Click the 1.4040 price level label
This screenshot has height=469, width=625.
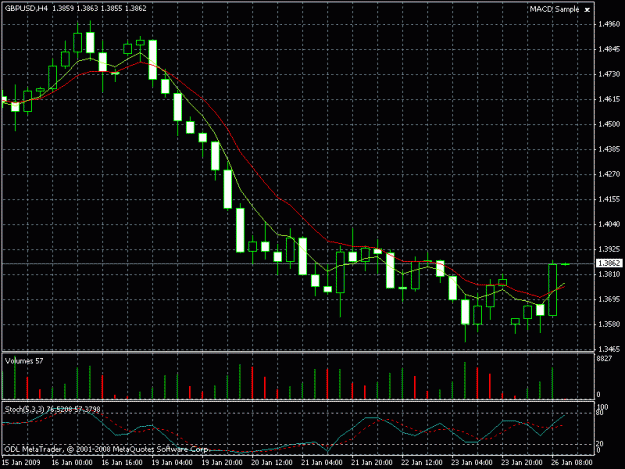pos(609,224)
